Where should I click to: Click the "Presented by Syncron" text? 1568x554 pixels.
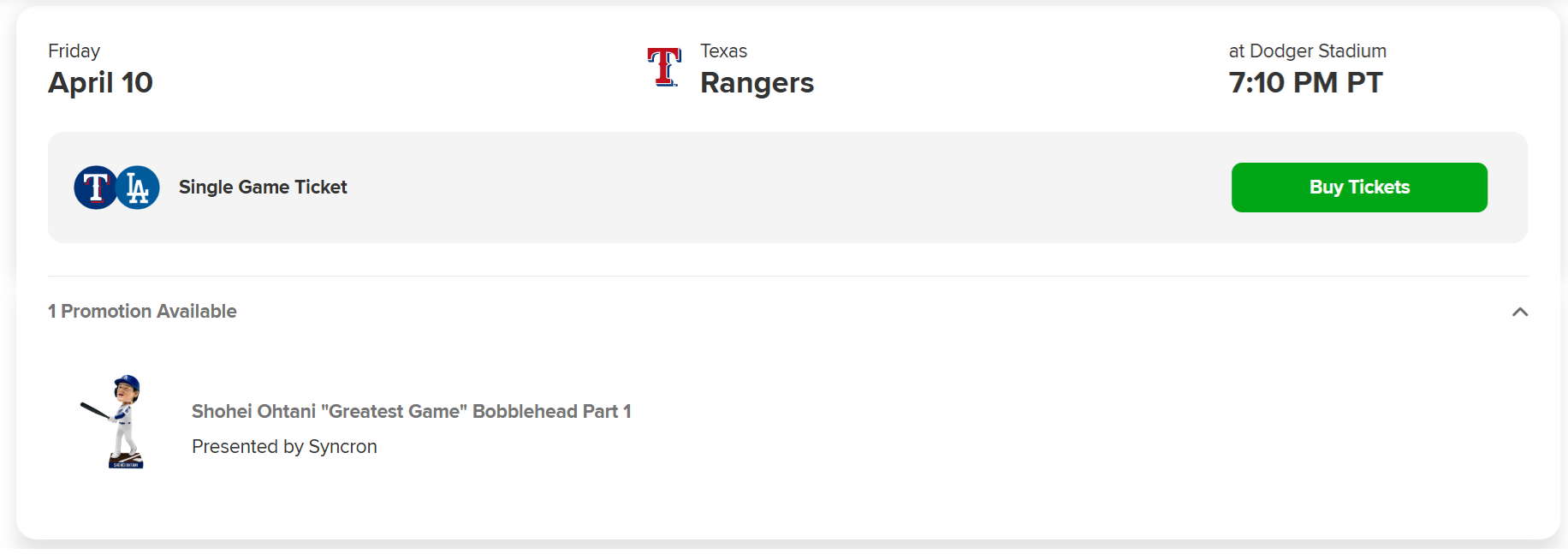point(284,447)
